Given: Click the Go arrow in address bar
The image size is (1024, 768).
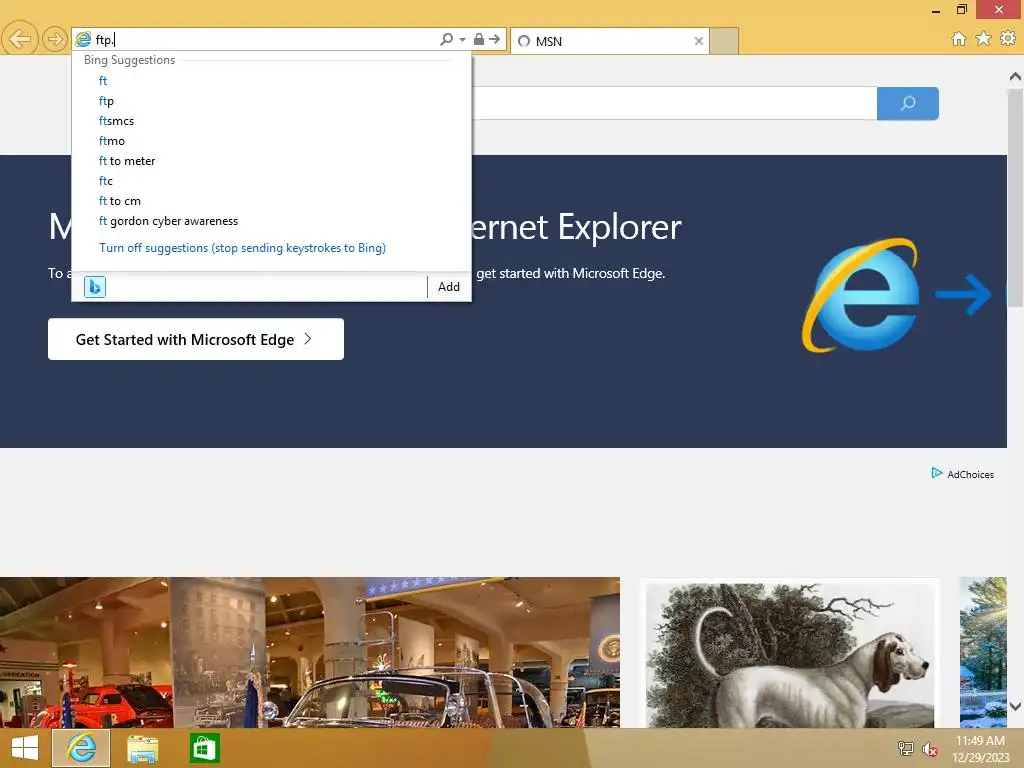Looking at the screenshot, I should pyautogui.click(x=494, y=39).
